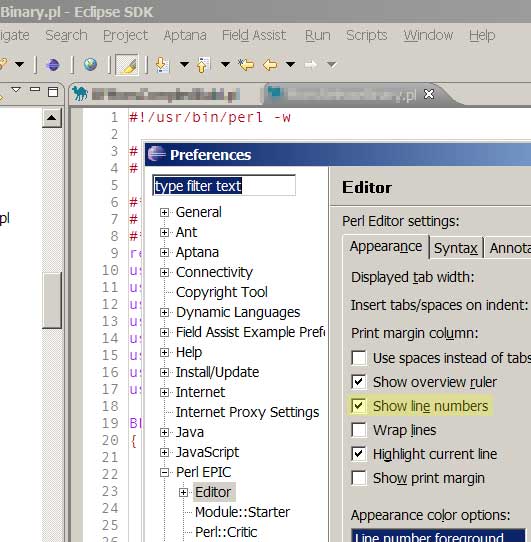Collapse the Perl EPIC node
The height and width of the screenshot is (542, 531).
[165, 473]
